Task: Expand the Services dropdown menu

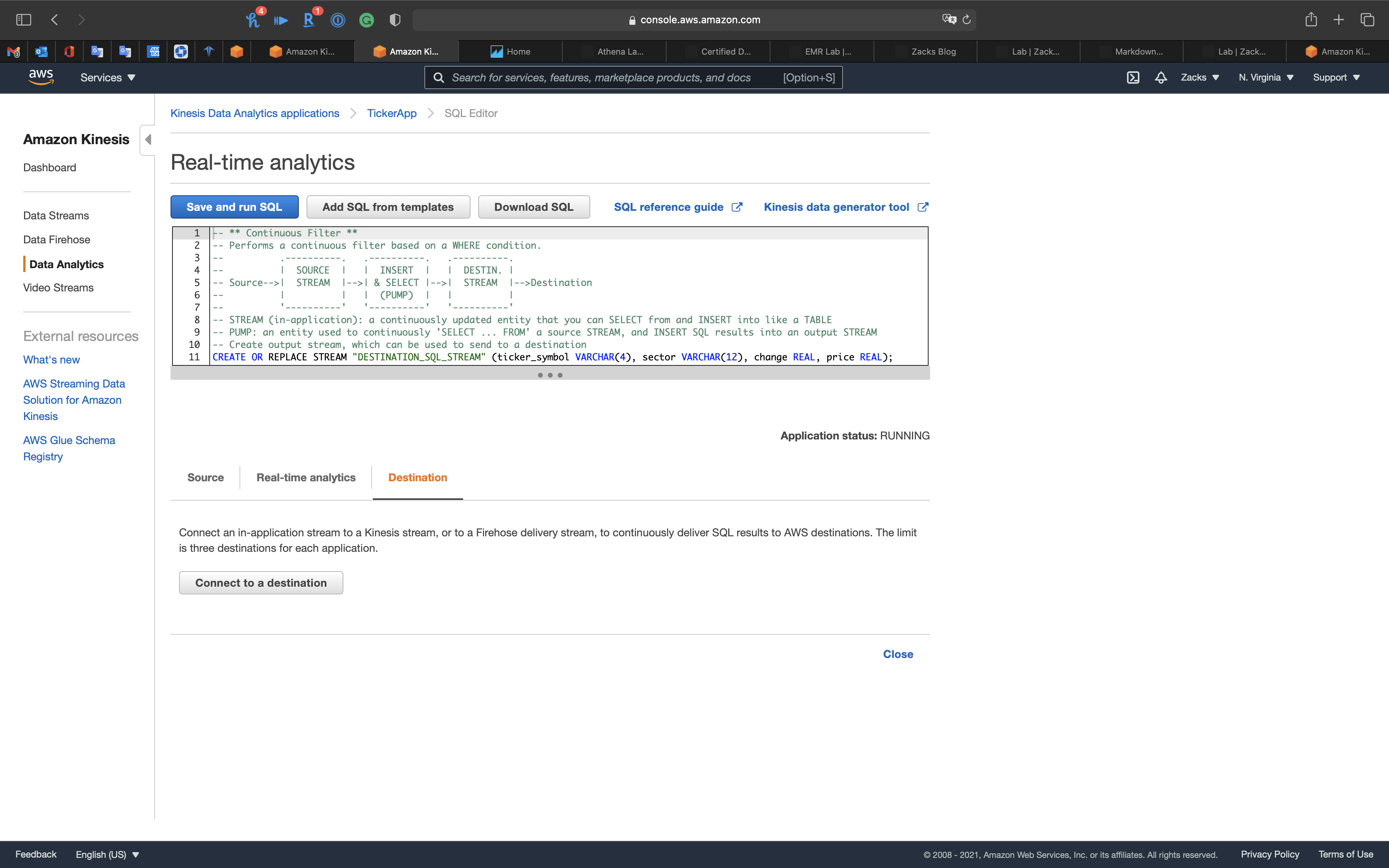Action: pyautogui.click(x=107, y=77)
